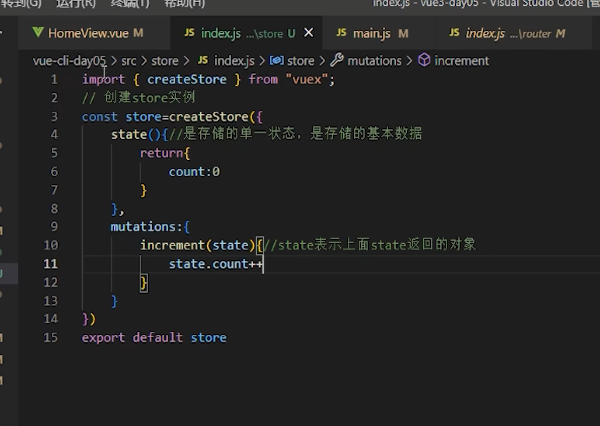
Task: Open the 帮助(H) menu
Action: click(x=184, y=3)
